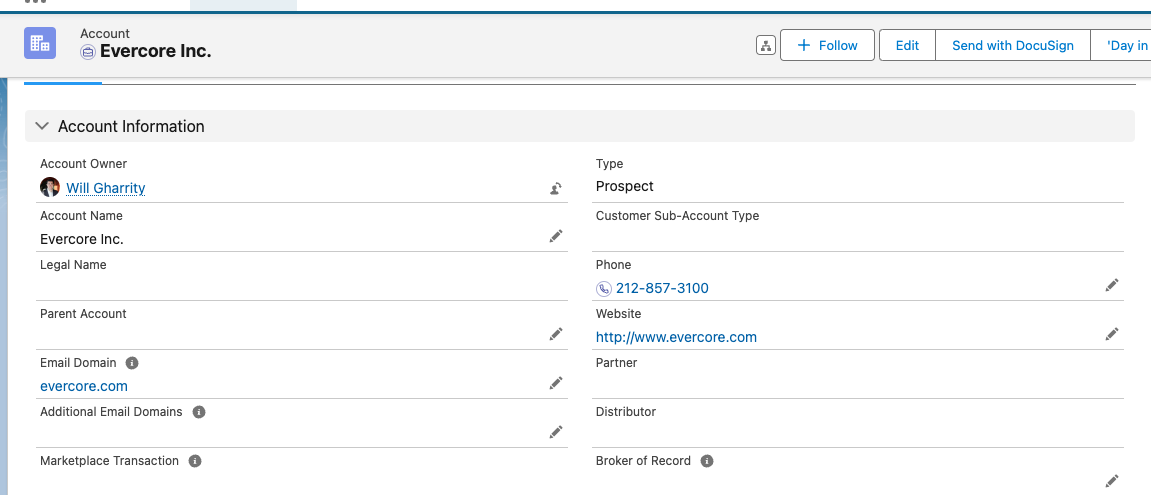Edit Broker of Record pencil icon
This screenshot has width=1151, height=495.
[1111, 481]
